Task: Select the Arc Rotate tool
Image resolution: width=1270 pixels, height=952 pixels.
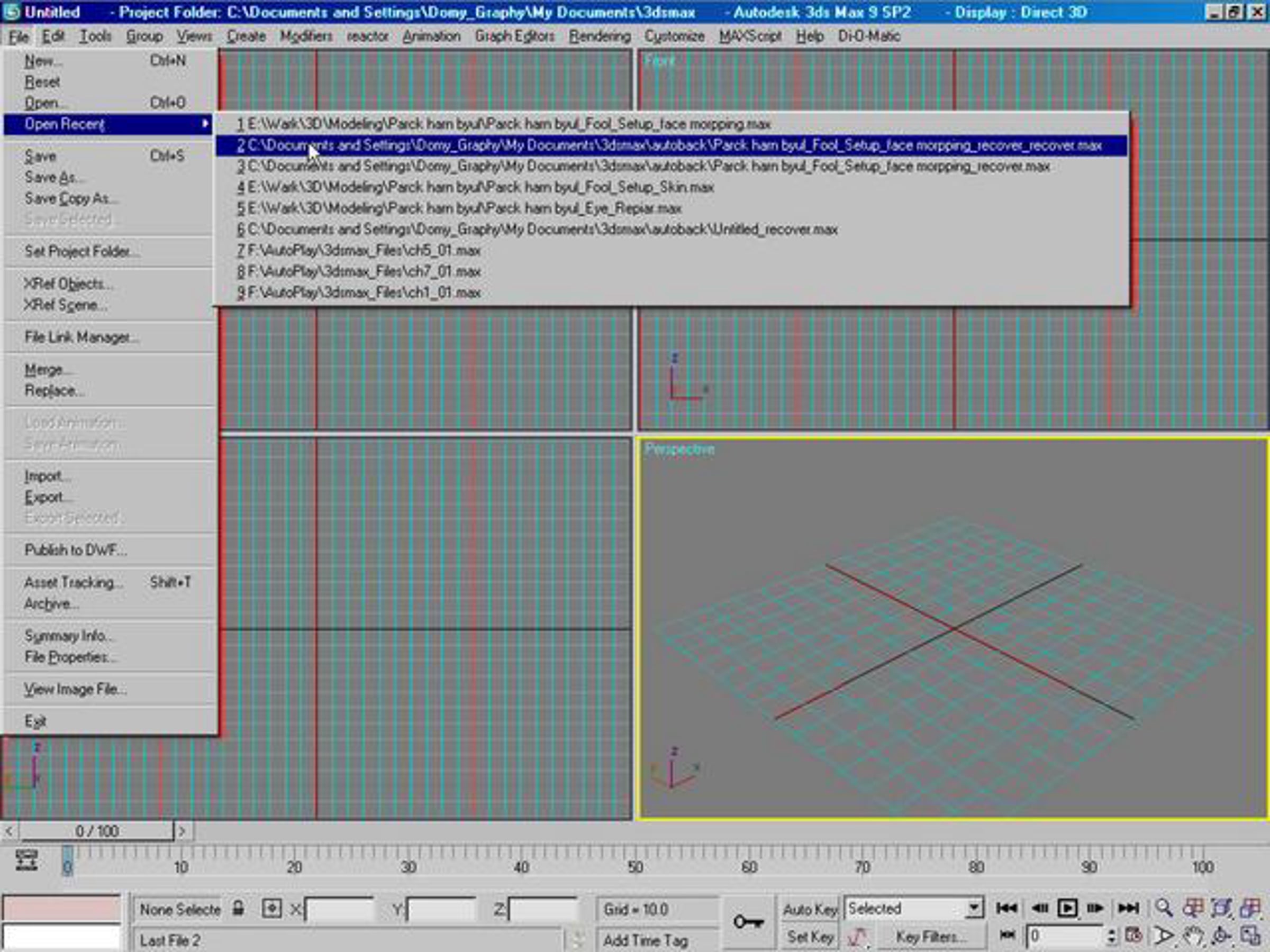Action: tap(1221, 936)
